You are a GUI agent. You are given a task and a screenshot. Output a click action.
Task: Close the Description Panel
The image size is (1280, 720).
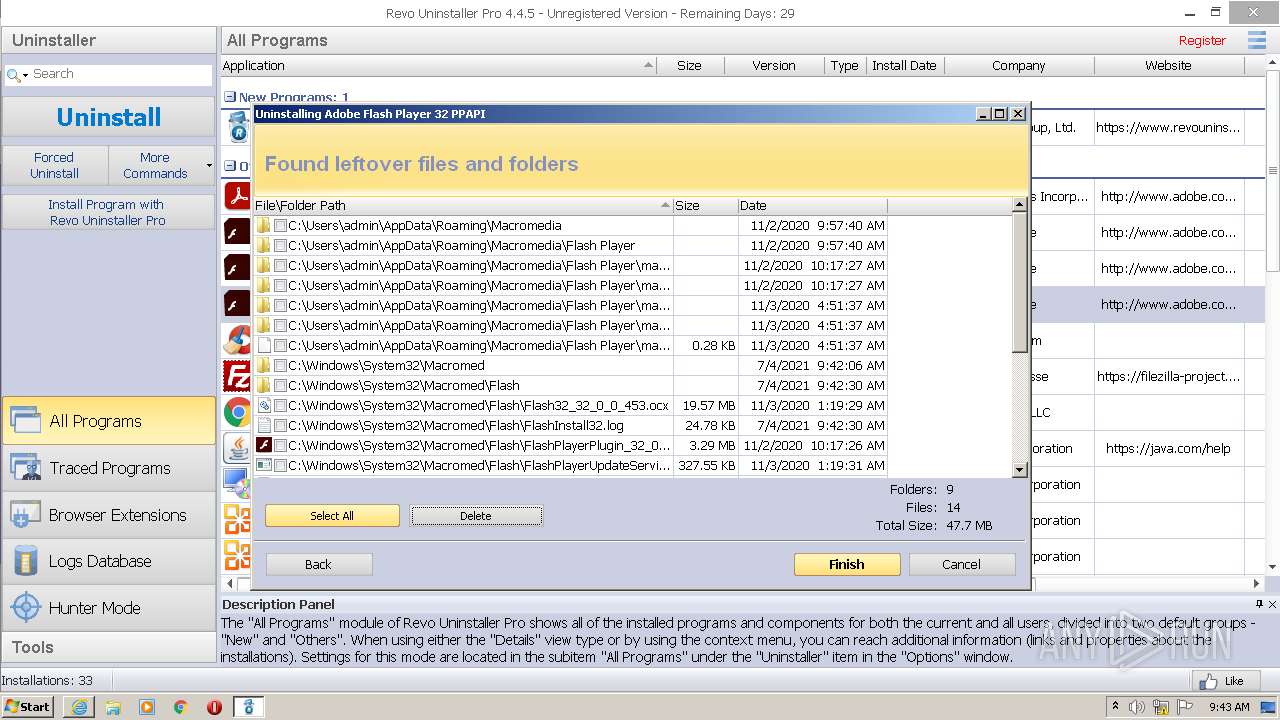1273,604
